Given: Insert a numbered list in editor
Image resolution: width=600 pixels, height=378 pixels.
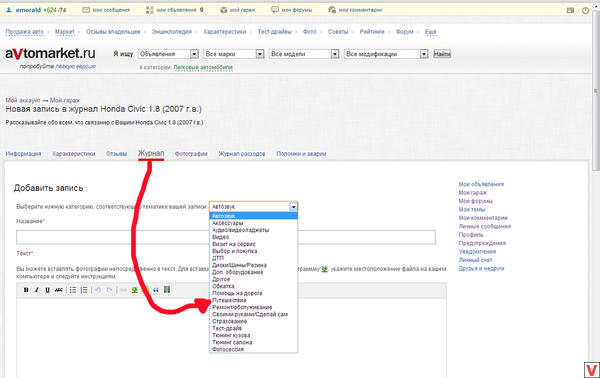Looking at the screenshot, I should (84, 290).
